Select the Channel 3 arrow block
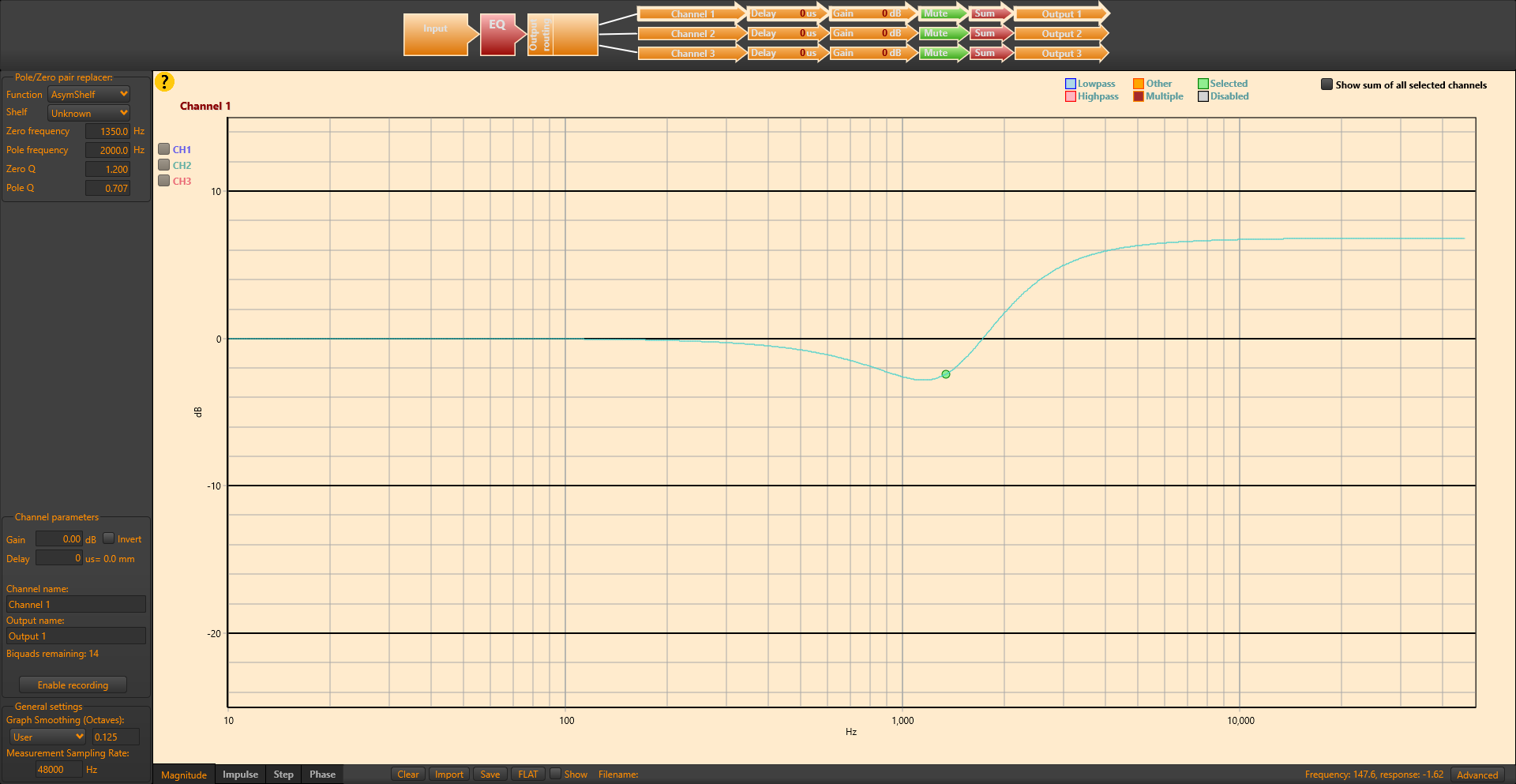This screenshot has width=1516, height=784. tap(692, 53)
